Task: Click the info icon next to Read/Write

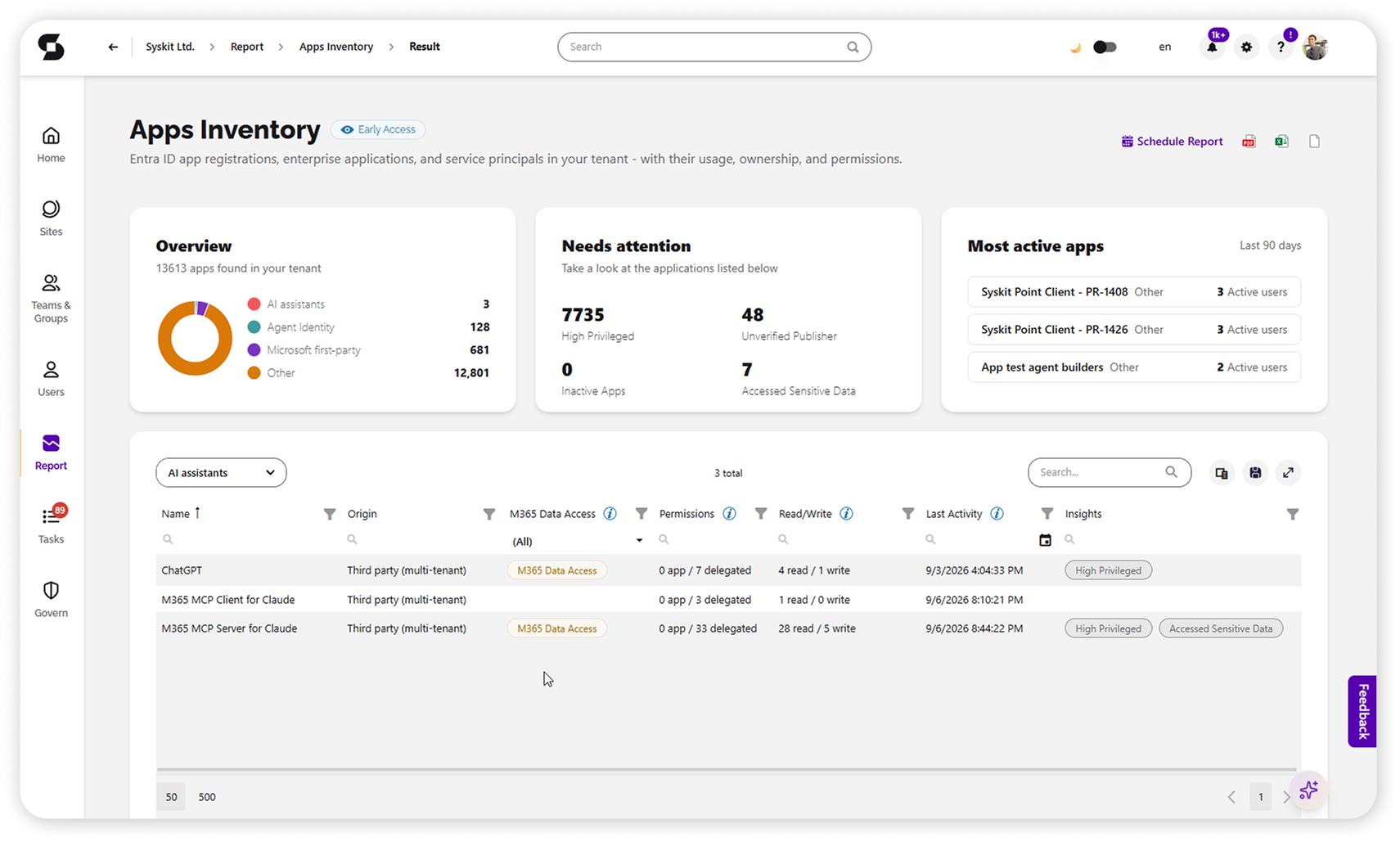Action: [846, 514]
